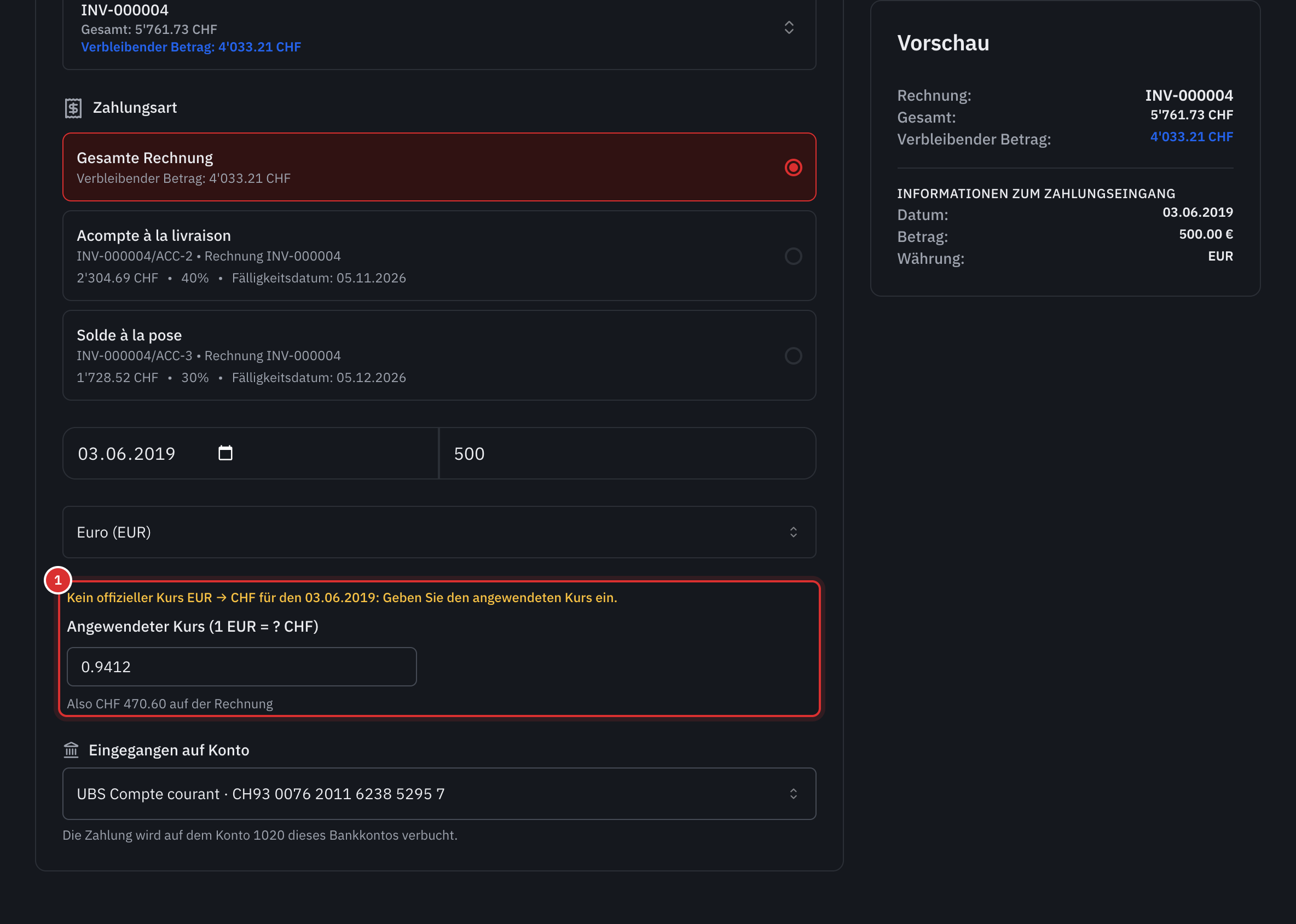Screen dimensions: 1296x924
Task: Click the INV-000004 value in Vorschau panel
Action: point(1189,95)
